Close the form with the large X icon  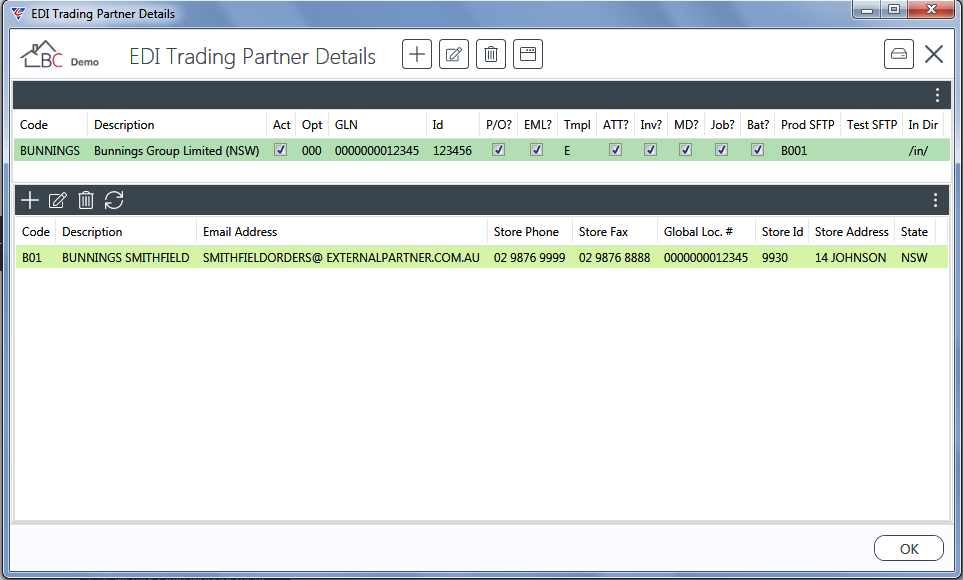pos(934,54)
